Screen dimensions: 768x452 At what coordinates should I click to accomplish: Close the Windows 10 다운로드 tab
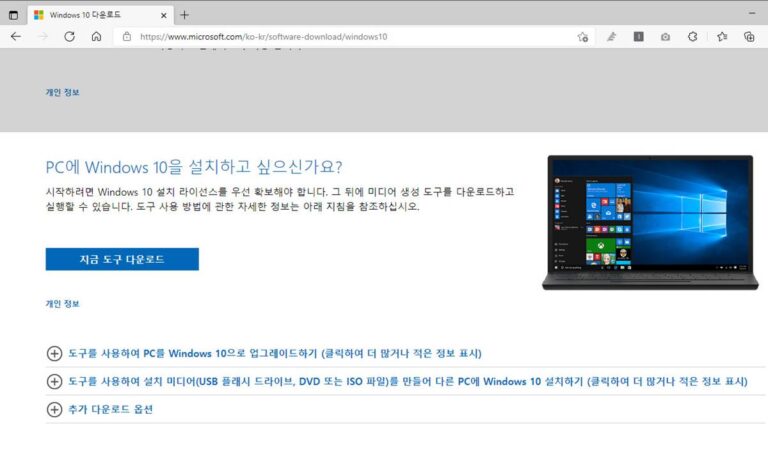click(x=164, y=16)
